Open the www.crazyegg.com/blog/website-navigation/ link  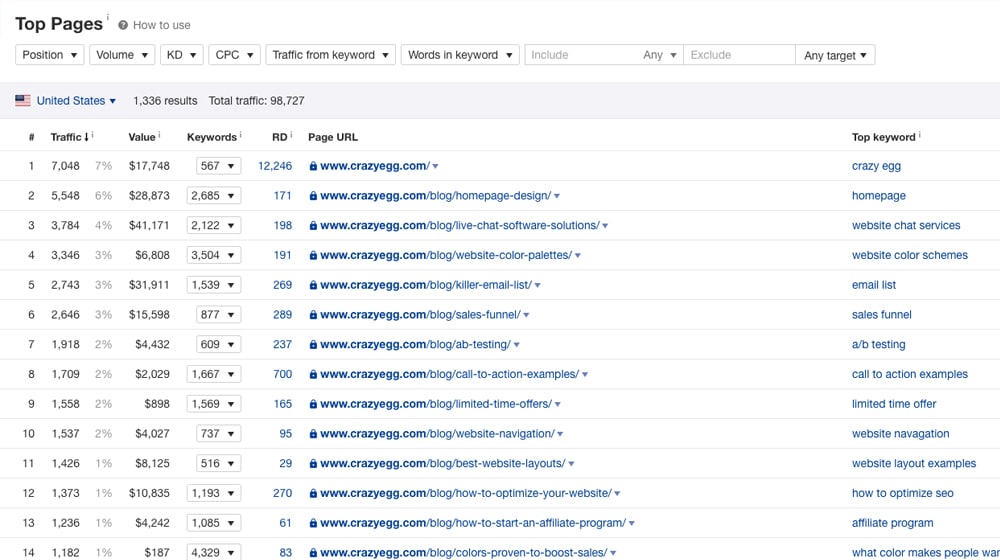(x=437, y=434)
